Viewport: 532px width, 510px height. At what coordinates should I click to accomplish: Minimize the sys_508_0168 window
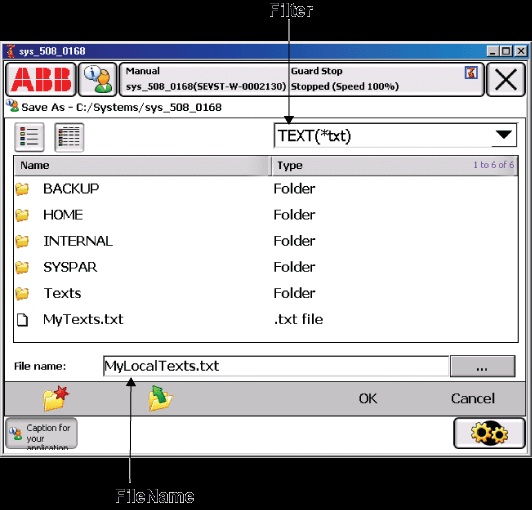[493, 51]
